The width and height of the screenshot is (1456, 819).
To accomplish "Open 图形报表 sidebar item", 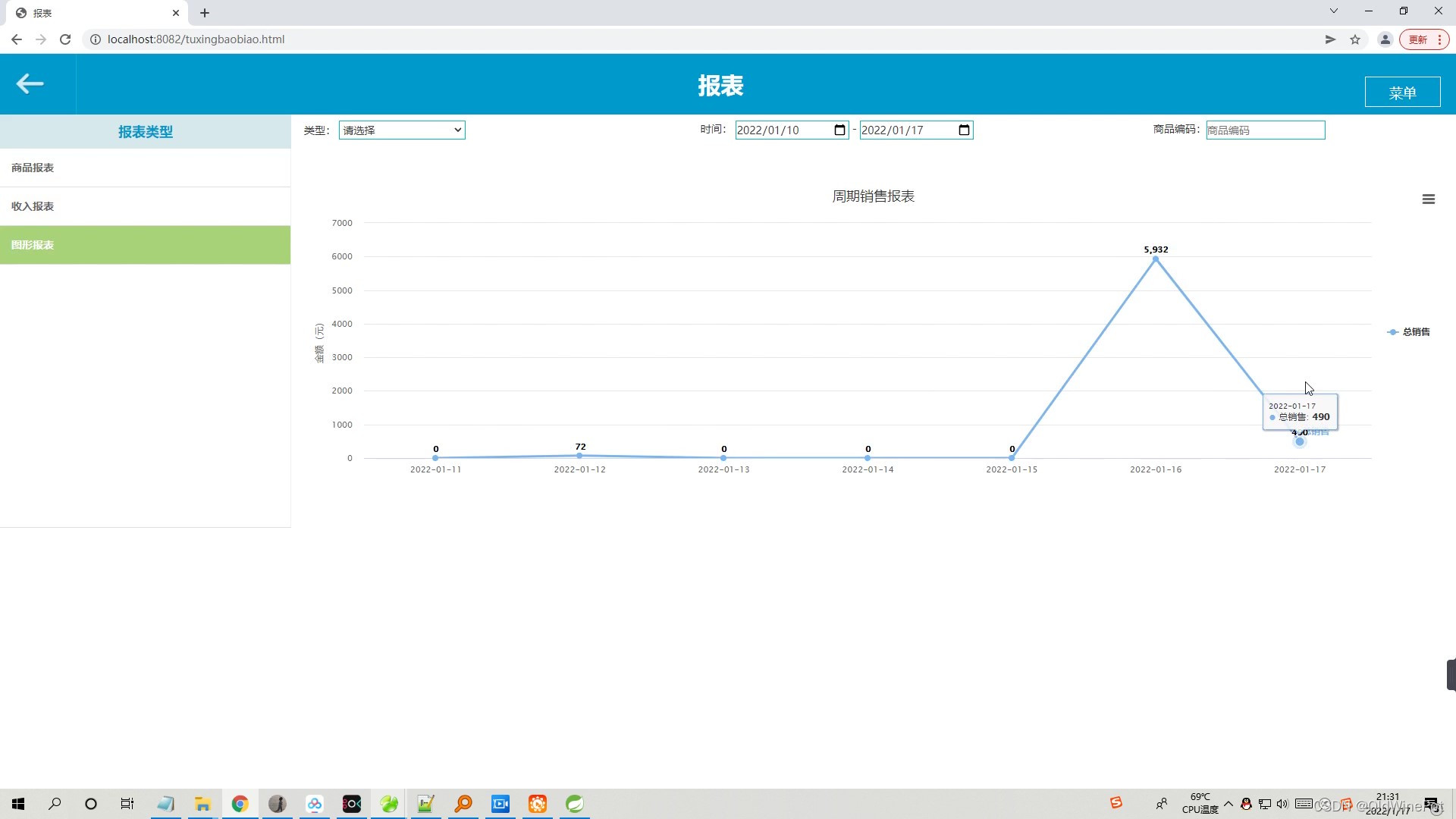I will 33,245.
